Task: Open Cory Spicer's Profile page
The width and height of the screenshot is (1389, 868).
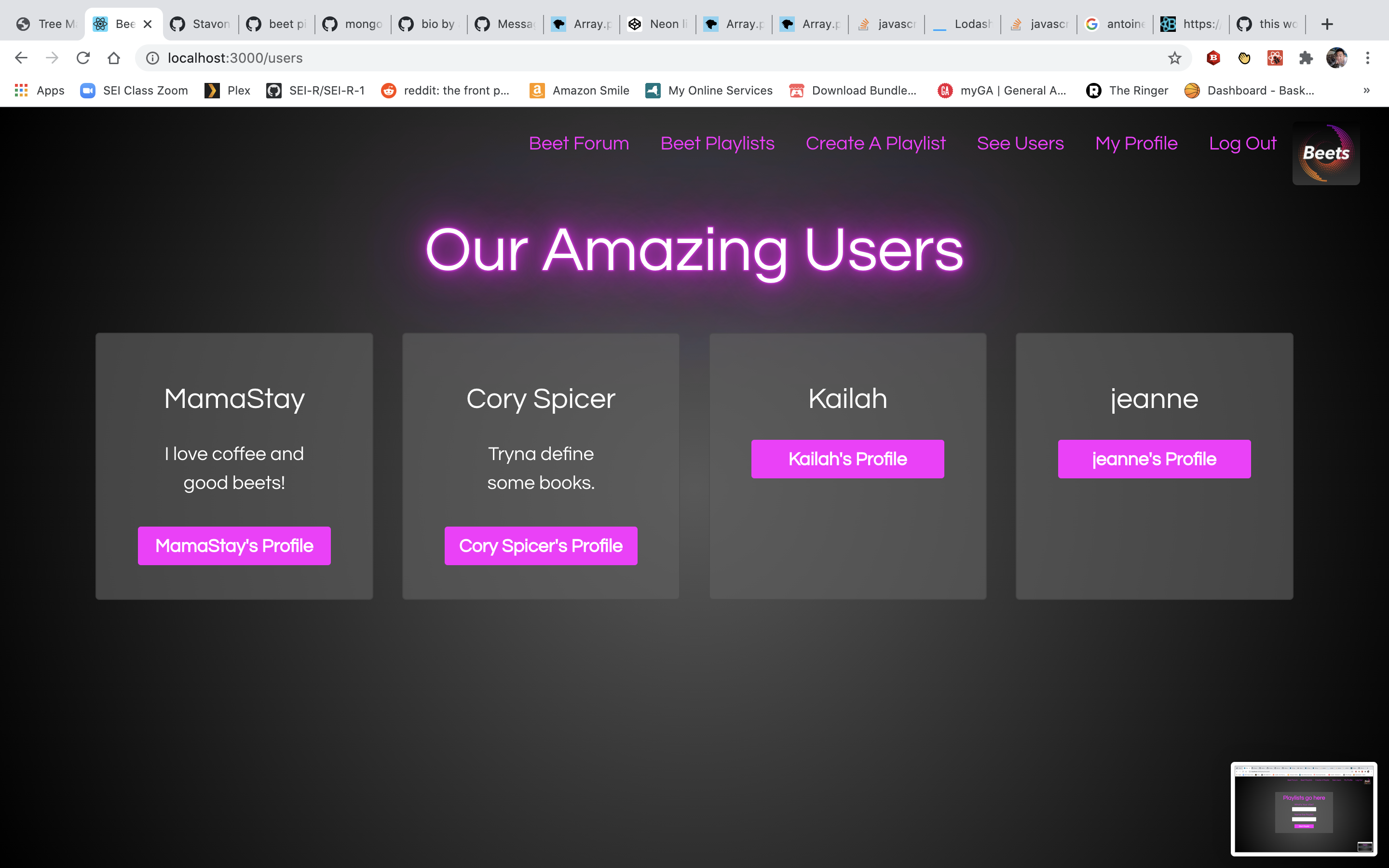Action: coord(541,545)
